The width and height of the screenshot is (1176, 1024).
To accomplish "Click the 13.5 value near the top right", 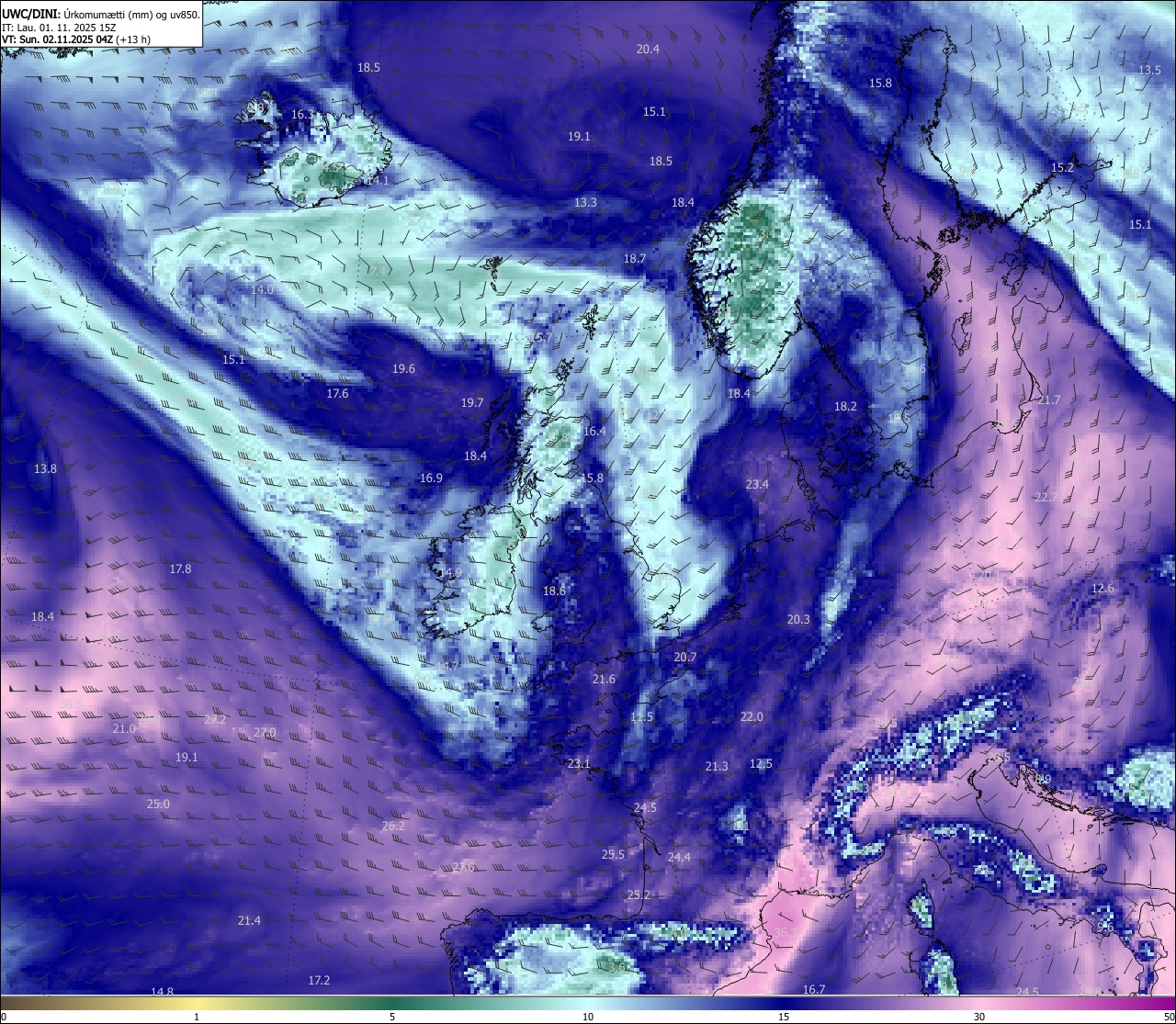I will [x=1149, y=70].
